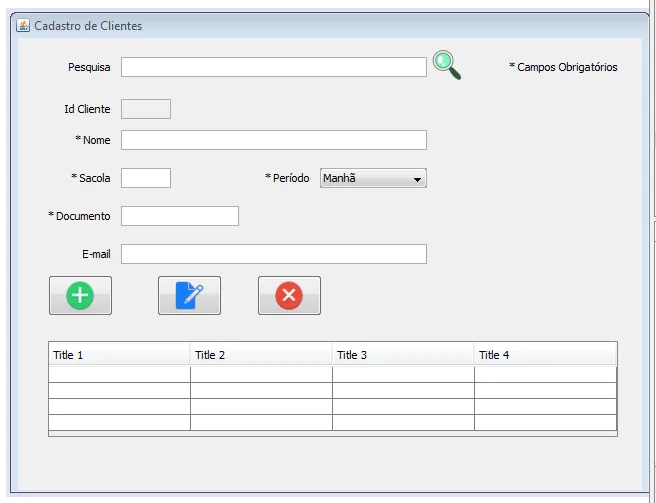Click the Java icon in title bar
Viewport: 656px width, 503px height.
coord(24,25)
